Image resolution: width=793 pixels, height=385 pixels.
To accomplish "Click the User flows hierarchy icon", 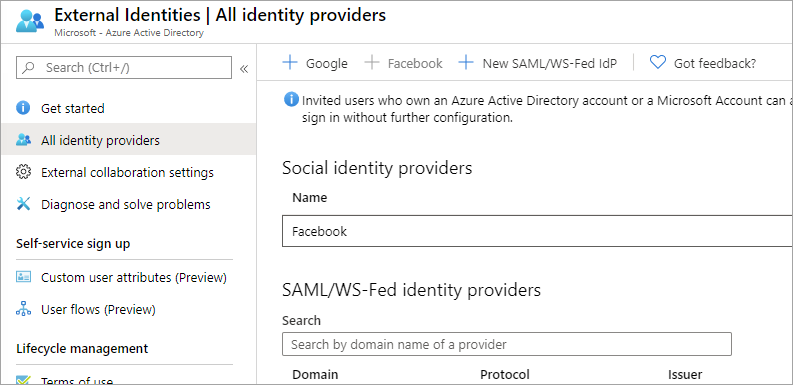I will pyautogui.click(x=23, y=309).
